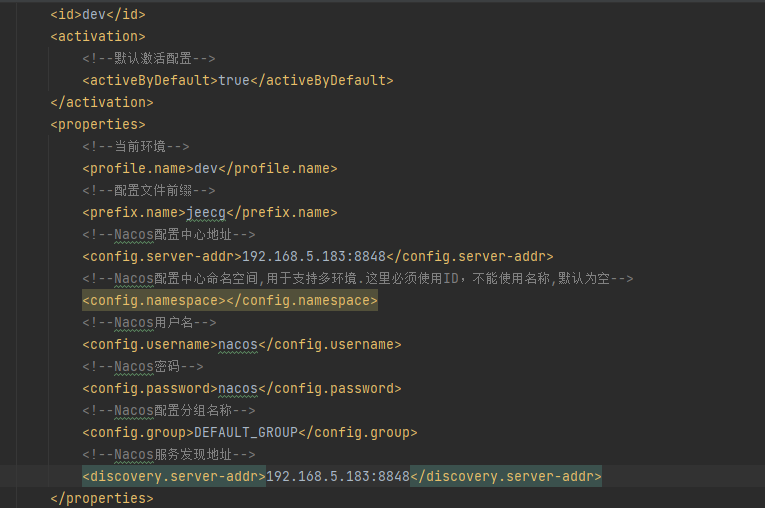Click the nacos value in config.password
The width and height of the screenshot is (765, 508).
pyautogui.click(x=238, y=388)
